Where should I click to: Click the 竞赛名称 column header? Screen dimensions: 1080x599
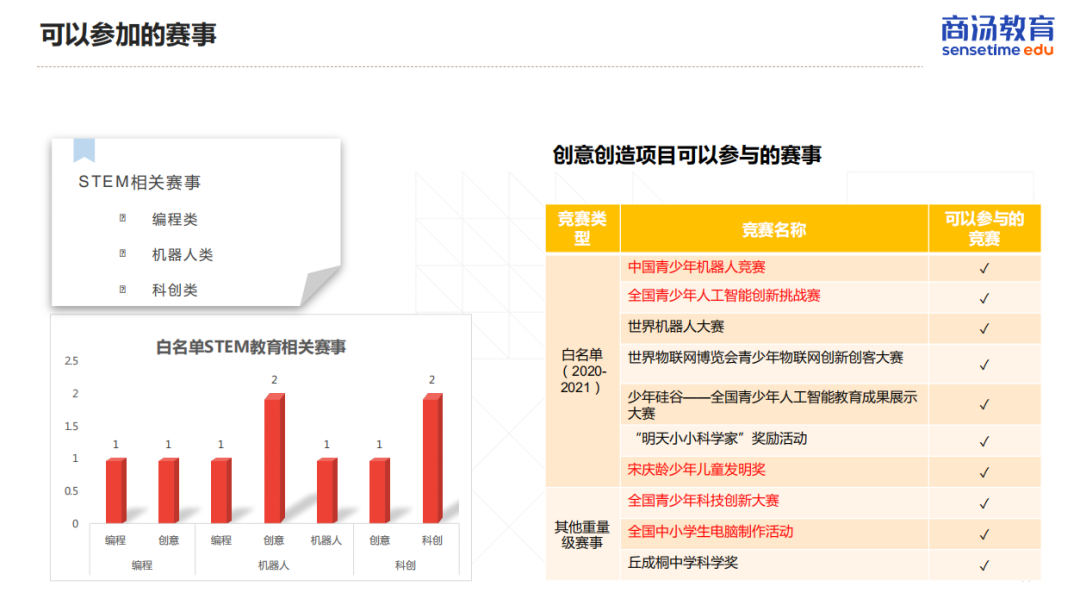774,229
